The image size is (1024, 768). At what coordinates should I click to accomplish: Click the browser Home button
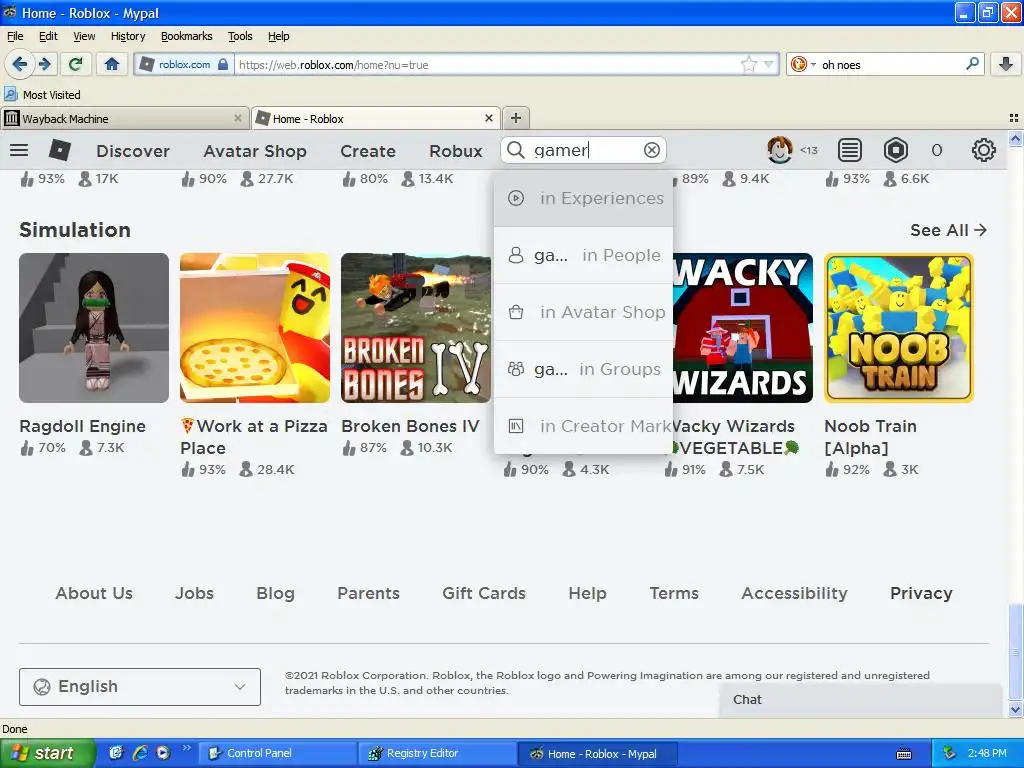(112, 64)
